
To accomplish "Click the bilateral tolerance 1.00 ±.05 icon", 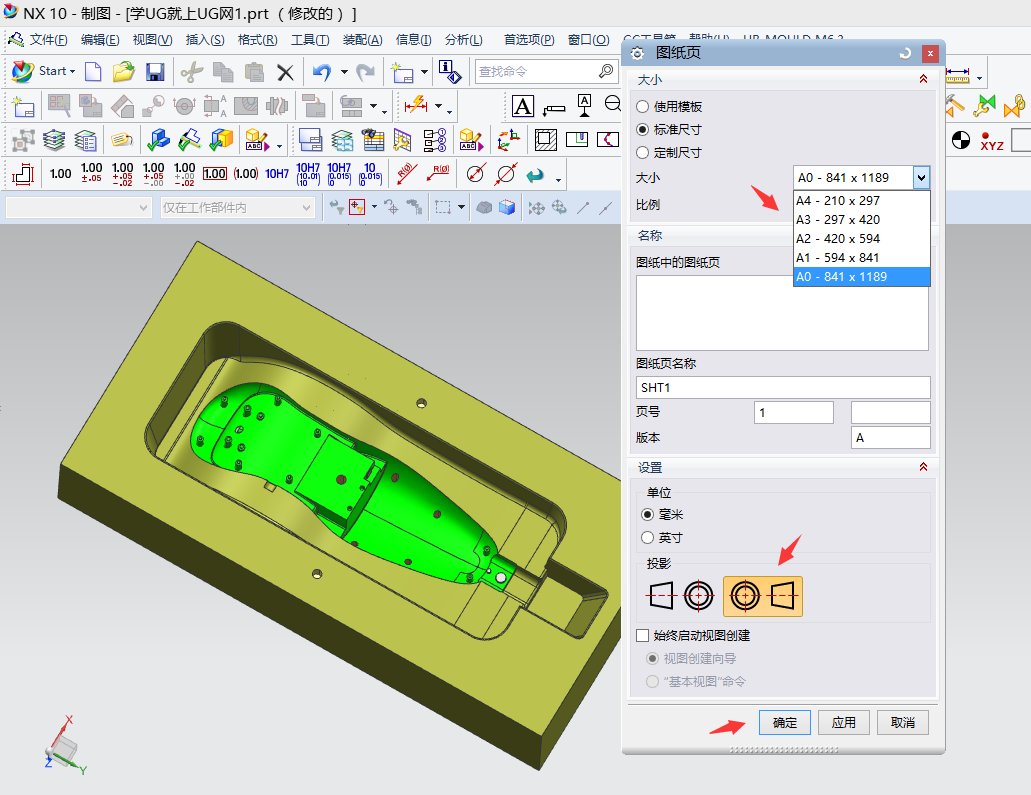I will [x=92, y=174].
